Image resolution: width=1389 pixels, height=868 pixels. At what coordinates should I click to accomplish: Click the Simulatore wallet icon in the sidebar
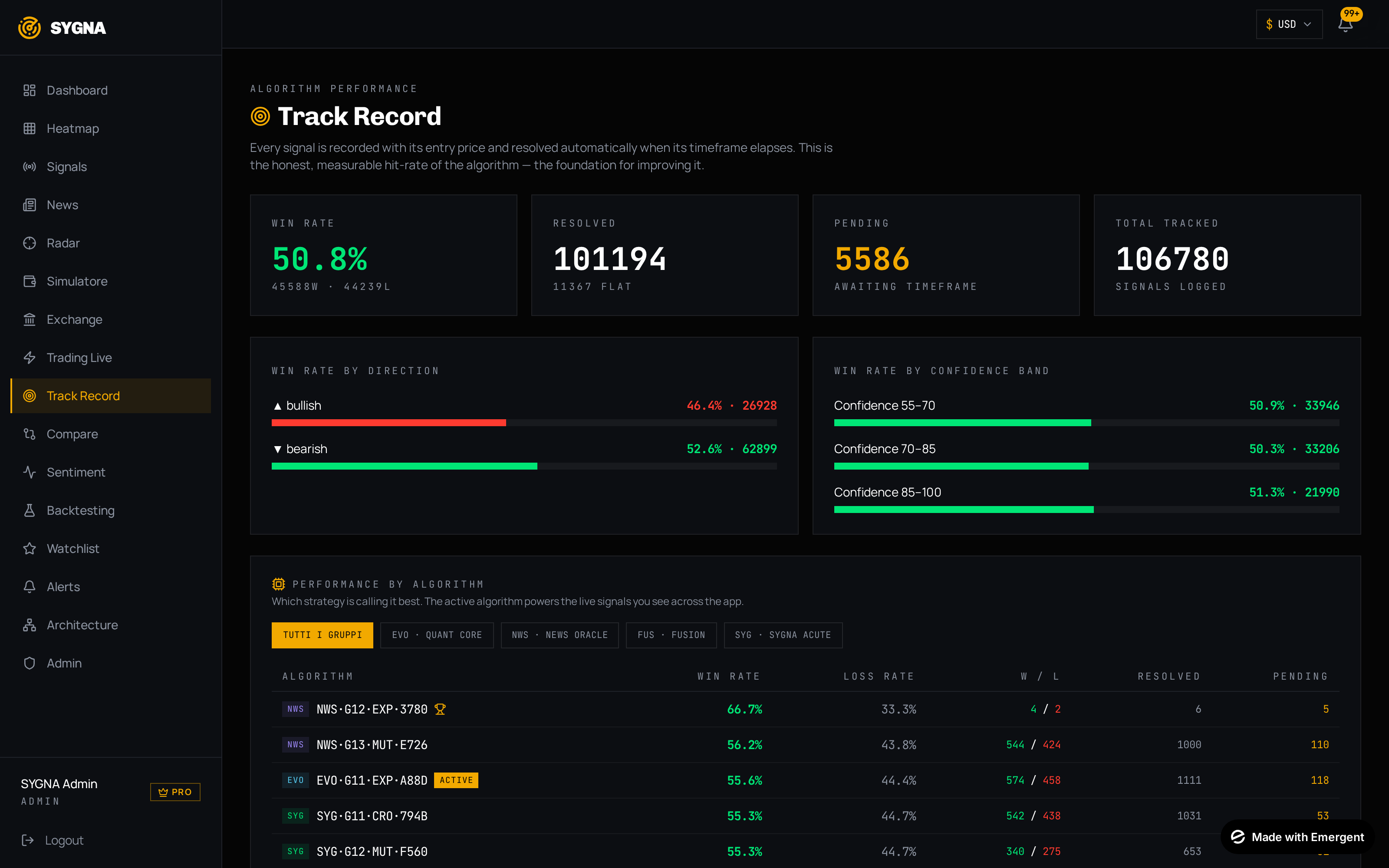[x=29, y=281]
